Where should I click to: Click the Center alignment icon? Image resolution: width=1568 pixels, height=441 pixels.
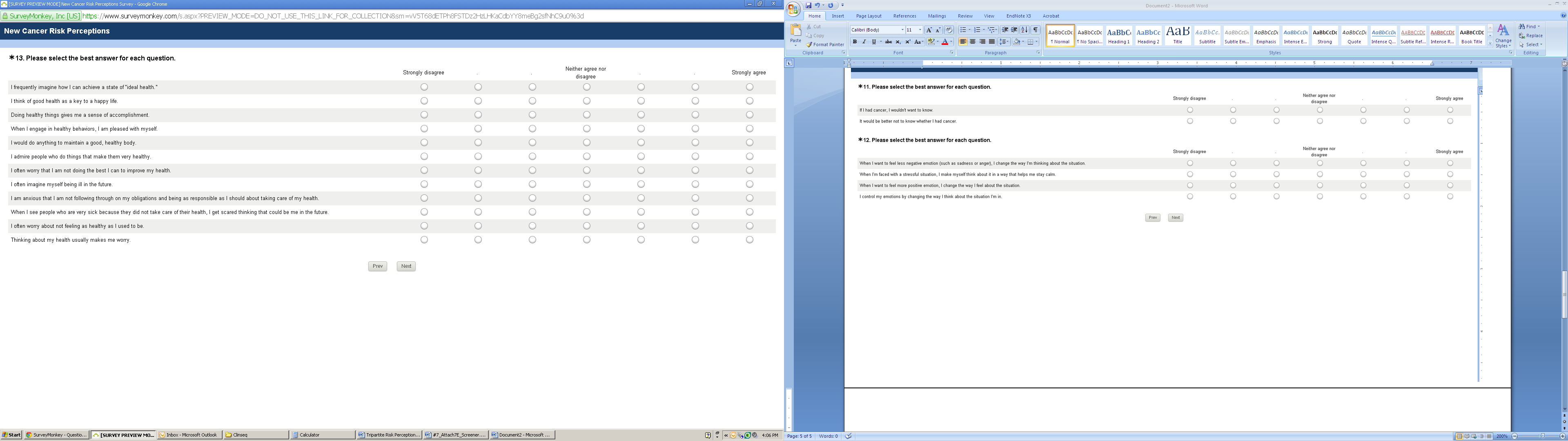coord(973,42)
